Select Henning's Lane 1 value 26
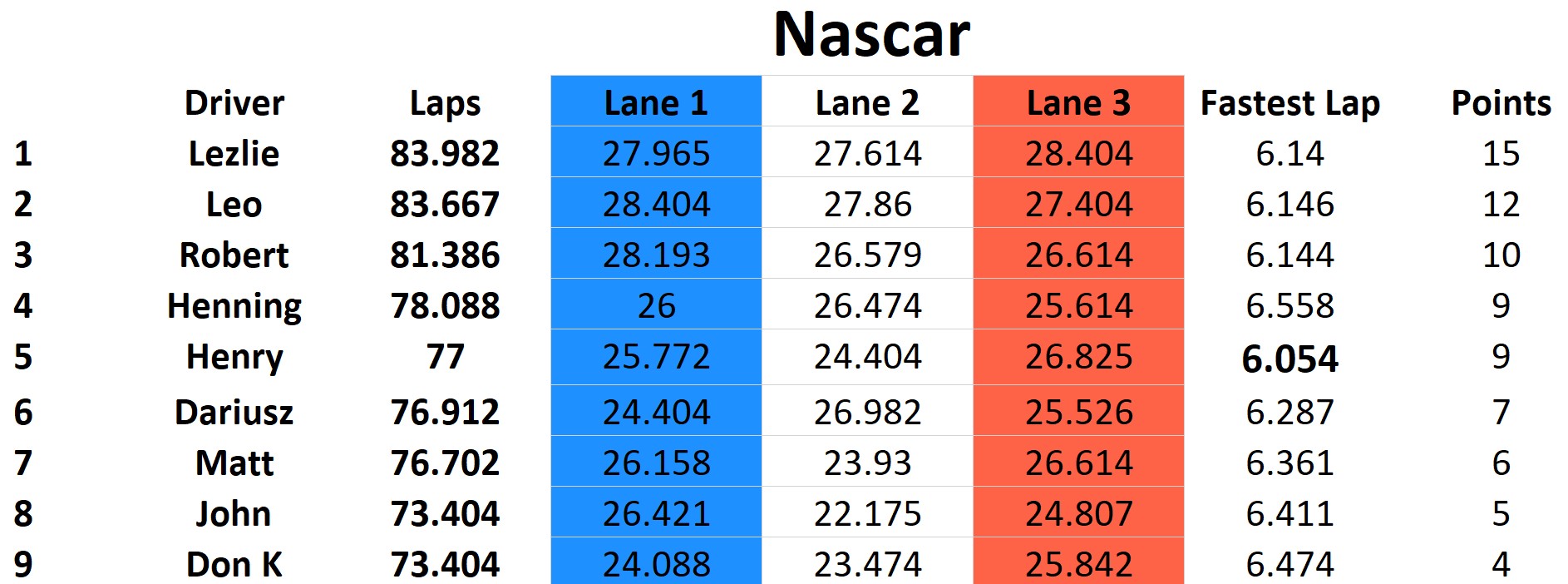 click(656, 306)
